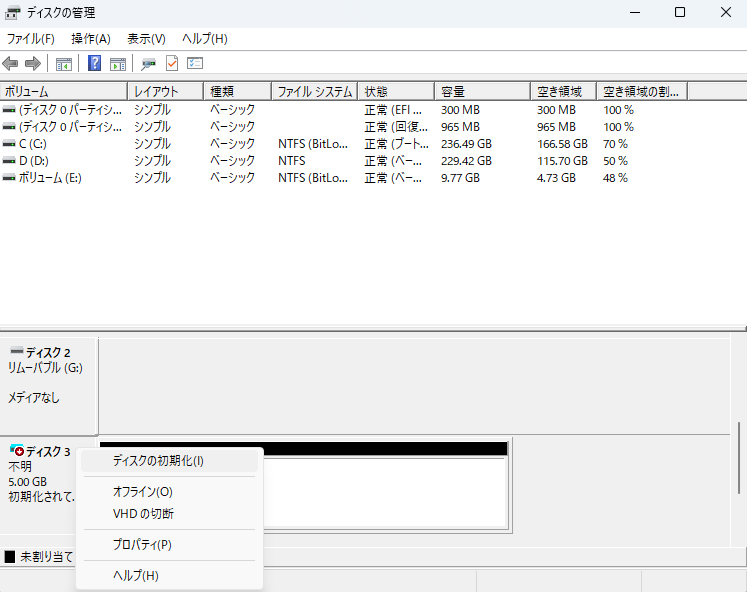This screenshot has height=592, width=747.
Task: Click the disk with magnifier toolbar icon
Action: click(x=148, y=63)
